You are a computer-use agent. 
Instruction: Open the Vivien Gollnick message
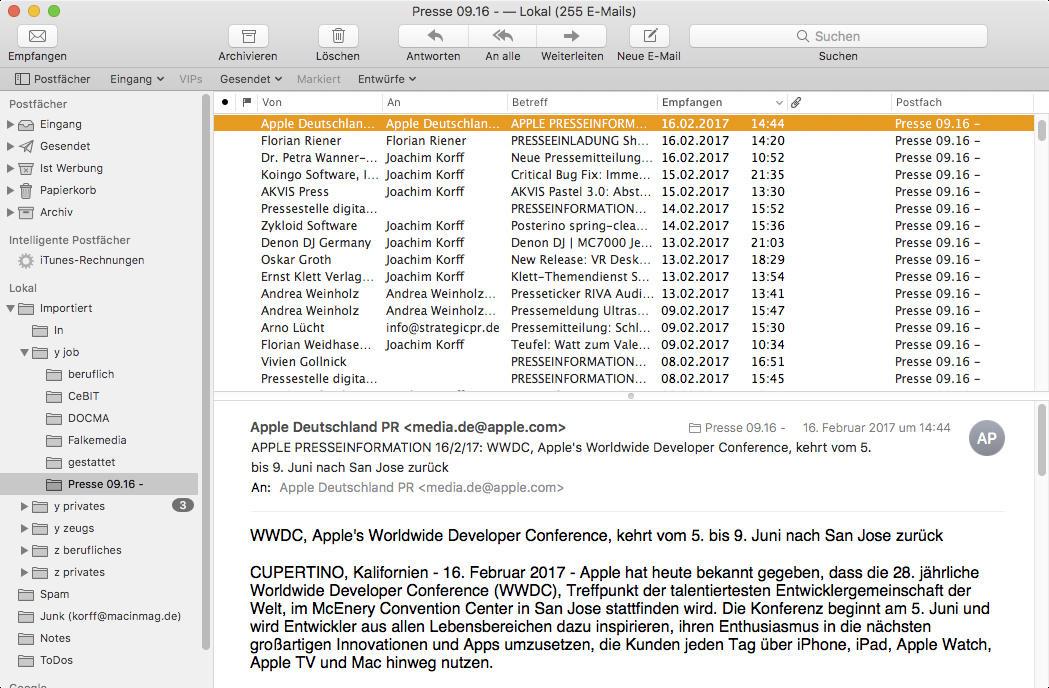[624, 361]
